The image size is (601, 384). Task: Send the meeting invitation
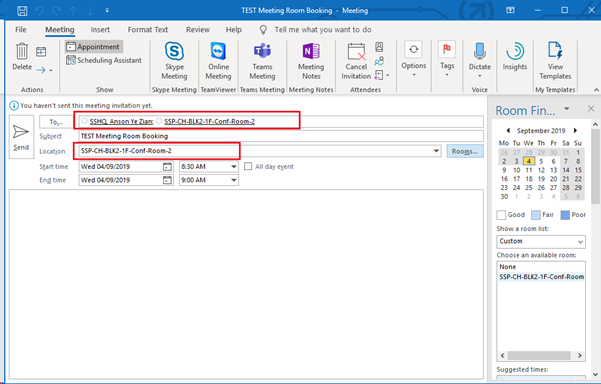21,137
